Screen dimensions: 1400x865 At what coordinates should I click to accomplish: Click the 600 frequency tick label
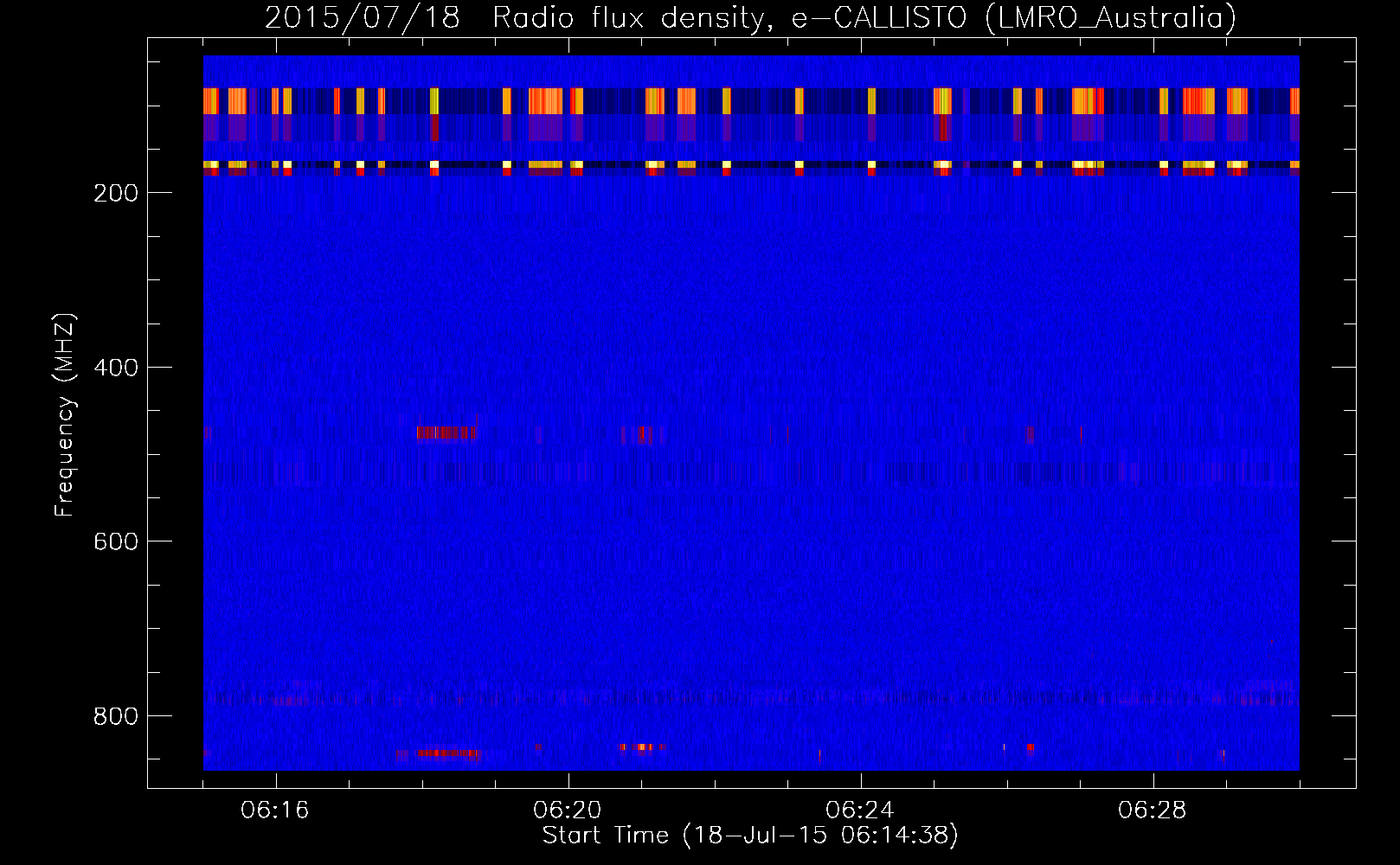[x=116, y=541]
